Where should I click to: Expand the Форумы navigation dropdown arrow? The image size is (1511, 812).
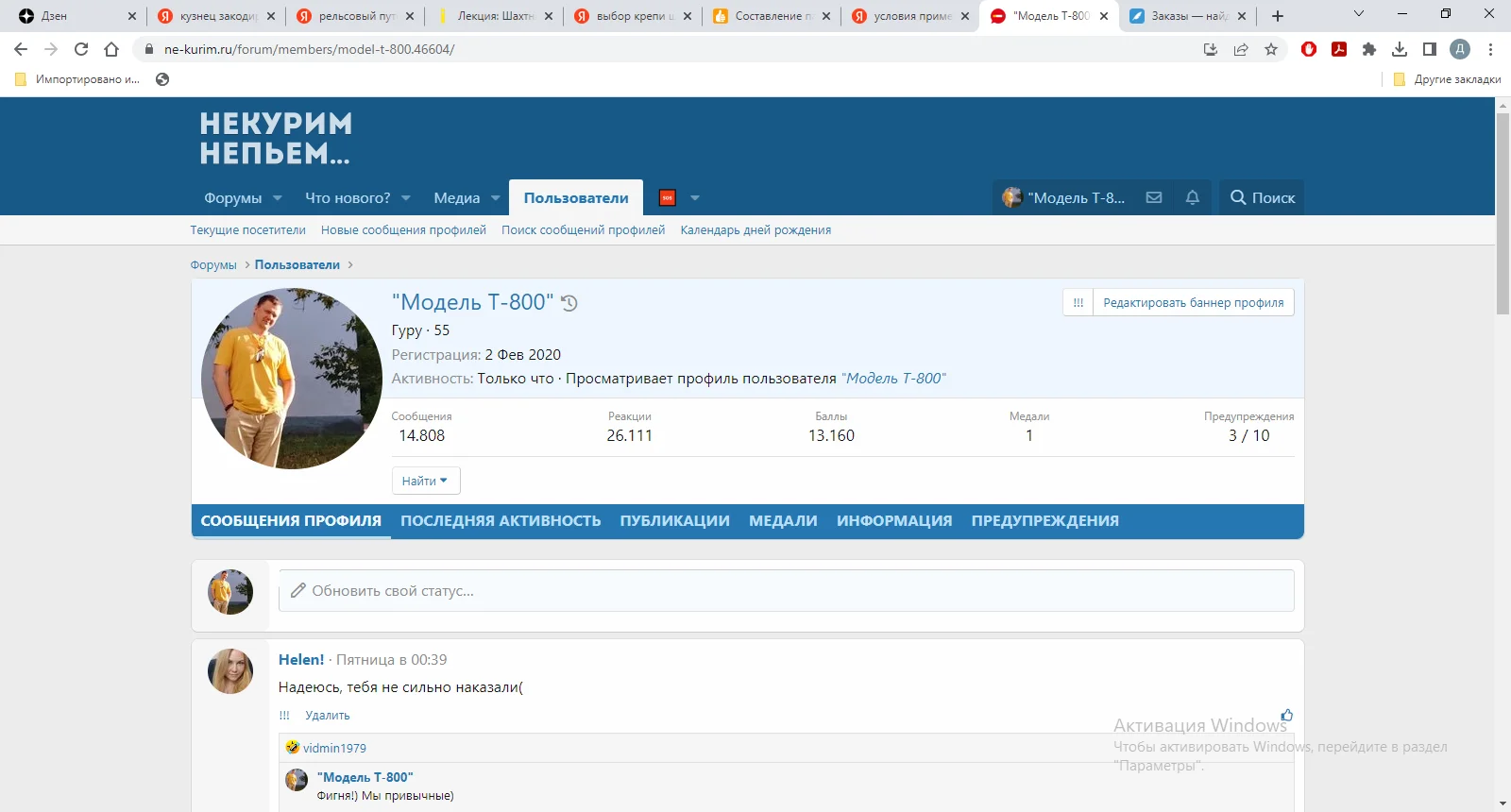coord(278,198)
